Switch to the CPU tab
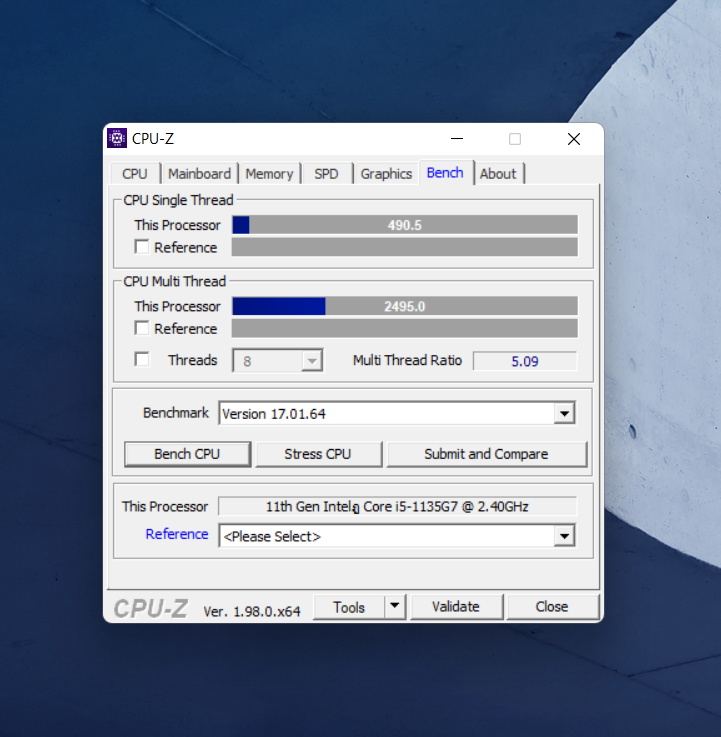Image resolution: width=721 pixels, height=737 pixels. click(x=135, y=174)
